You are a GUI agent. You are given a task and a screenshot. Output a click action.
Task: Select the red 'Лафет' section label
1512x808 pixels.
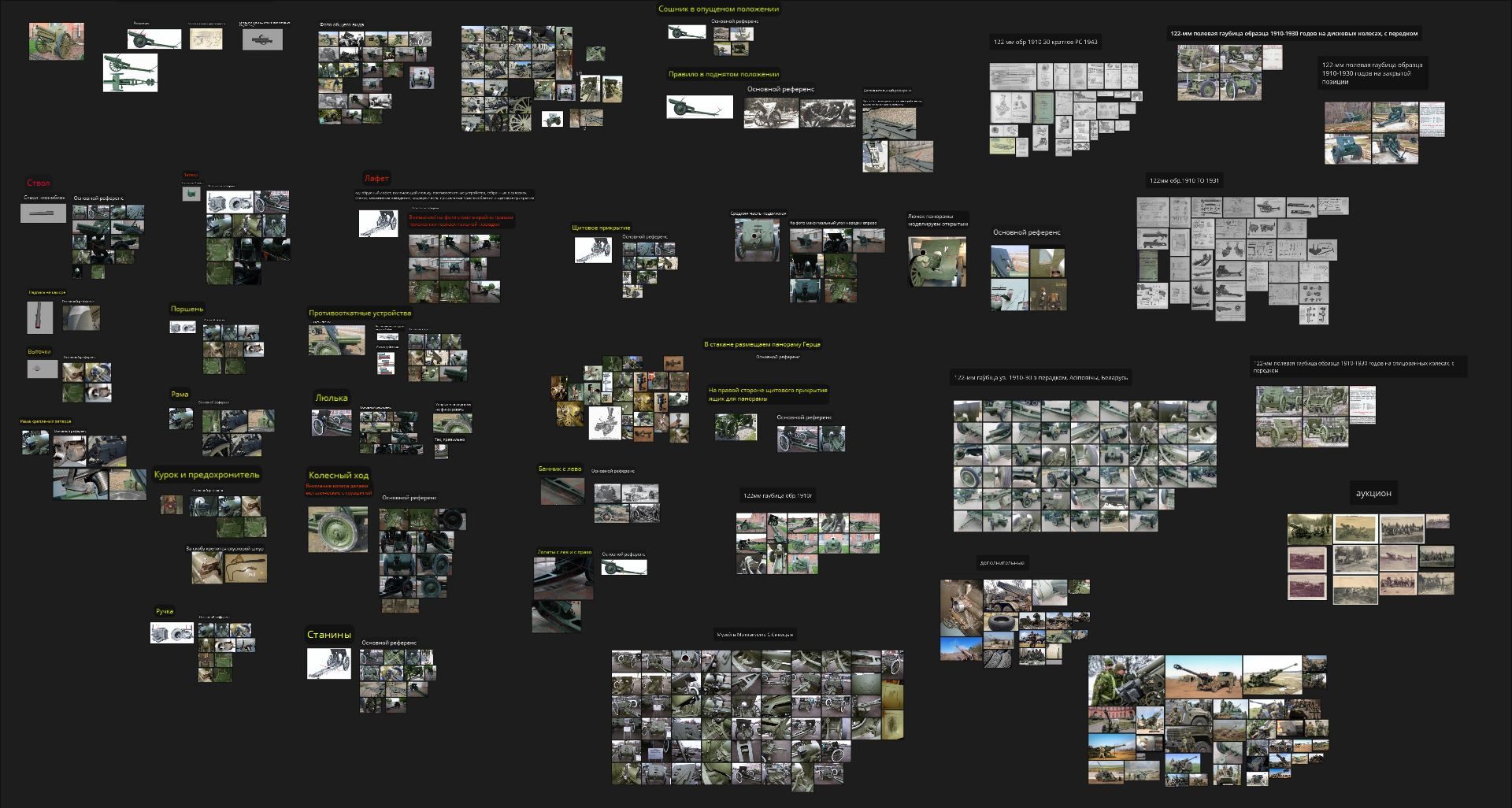pyautogui.click(x=376, y=178)
